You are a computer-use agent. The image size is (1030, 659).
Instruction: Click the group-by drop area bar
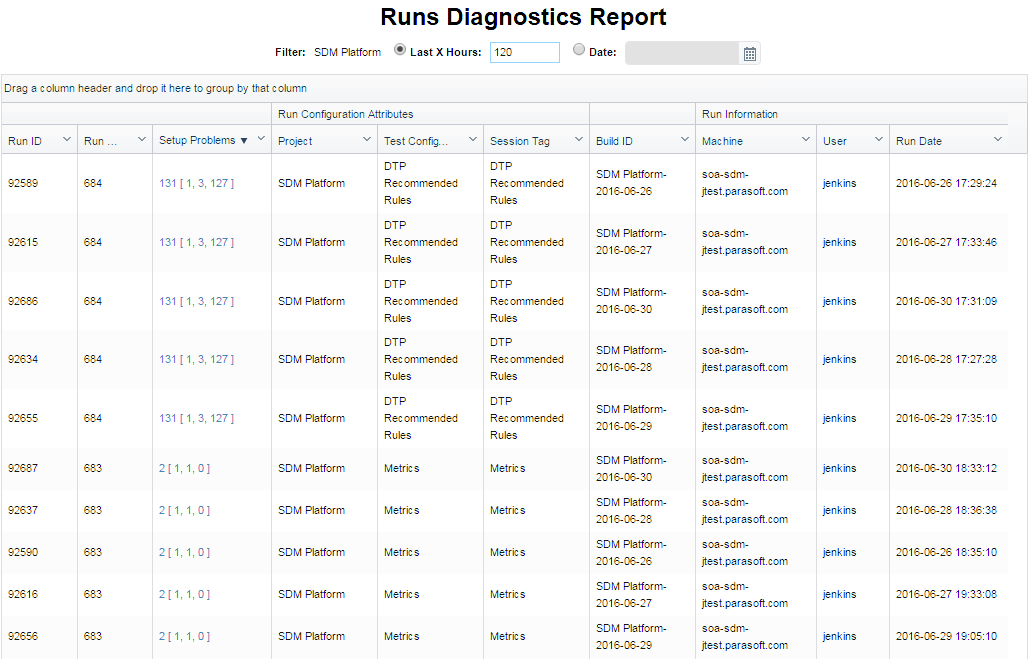coord(514,88)
